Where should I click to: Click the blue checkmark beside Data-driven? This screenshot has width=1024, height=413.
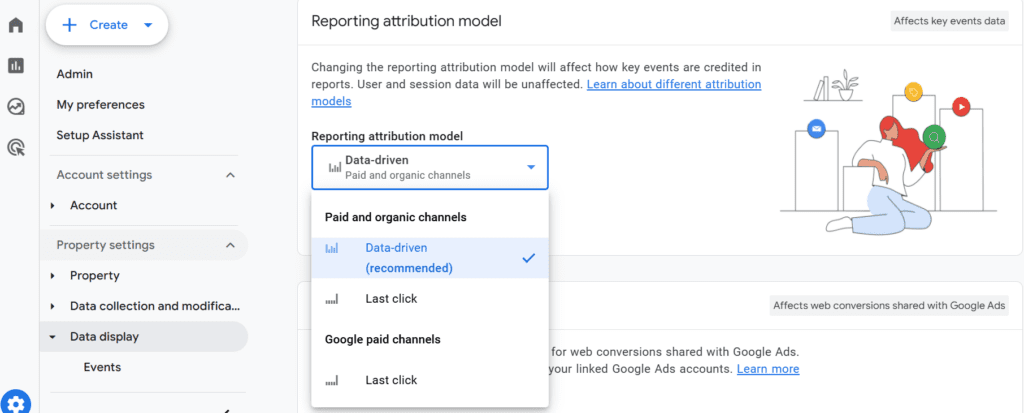click(528, 258)
